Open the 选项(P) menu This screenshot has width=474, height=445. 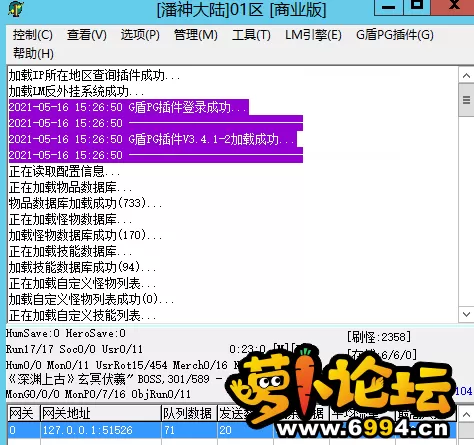pyautogui.click(x=140, y=35)
